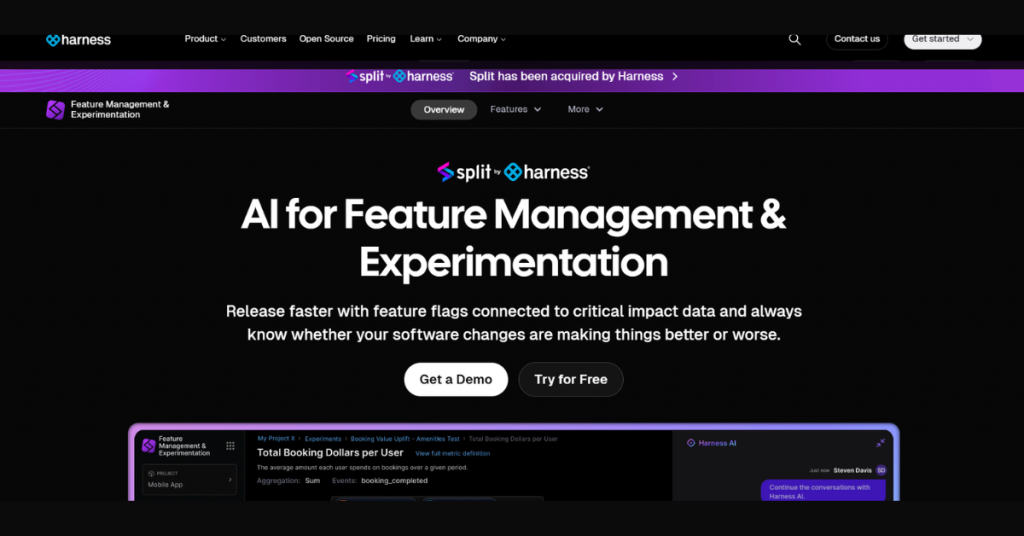This screenshot has width=1024, height=536.
Task: Click the Experiments breadcrumb
Action: tap(323, 439)
